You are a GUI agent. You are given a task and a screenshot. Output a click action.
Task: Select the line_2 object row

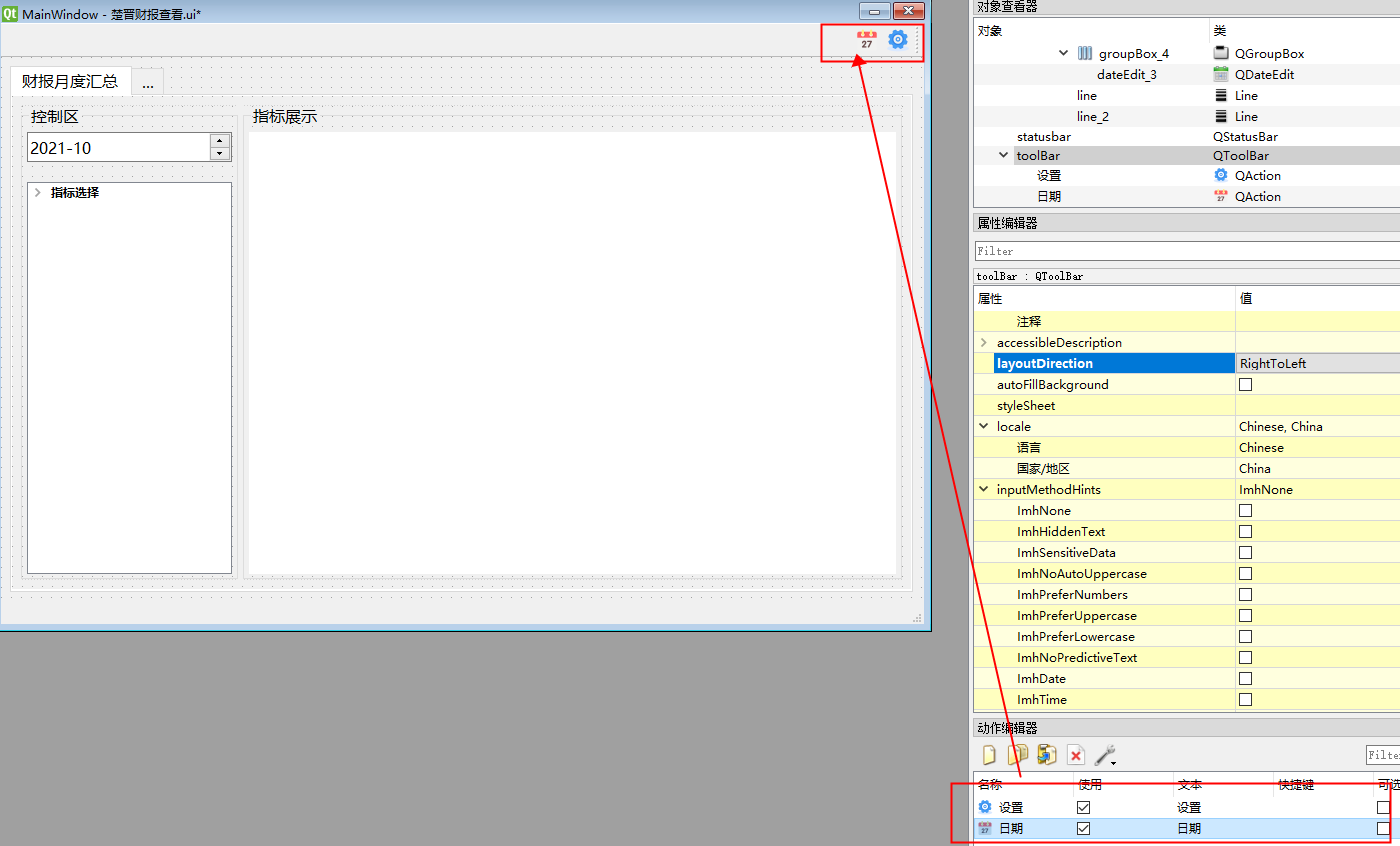1187,116
